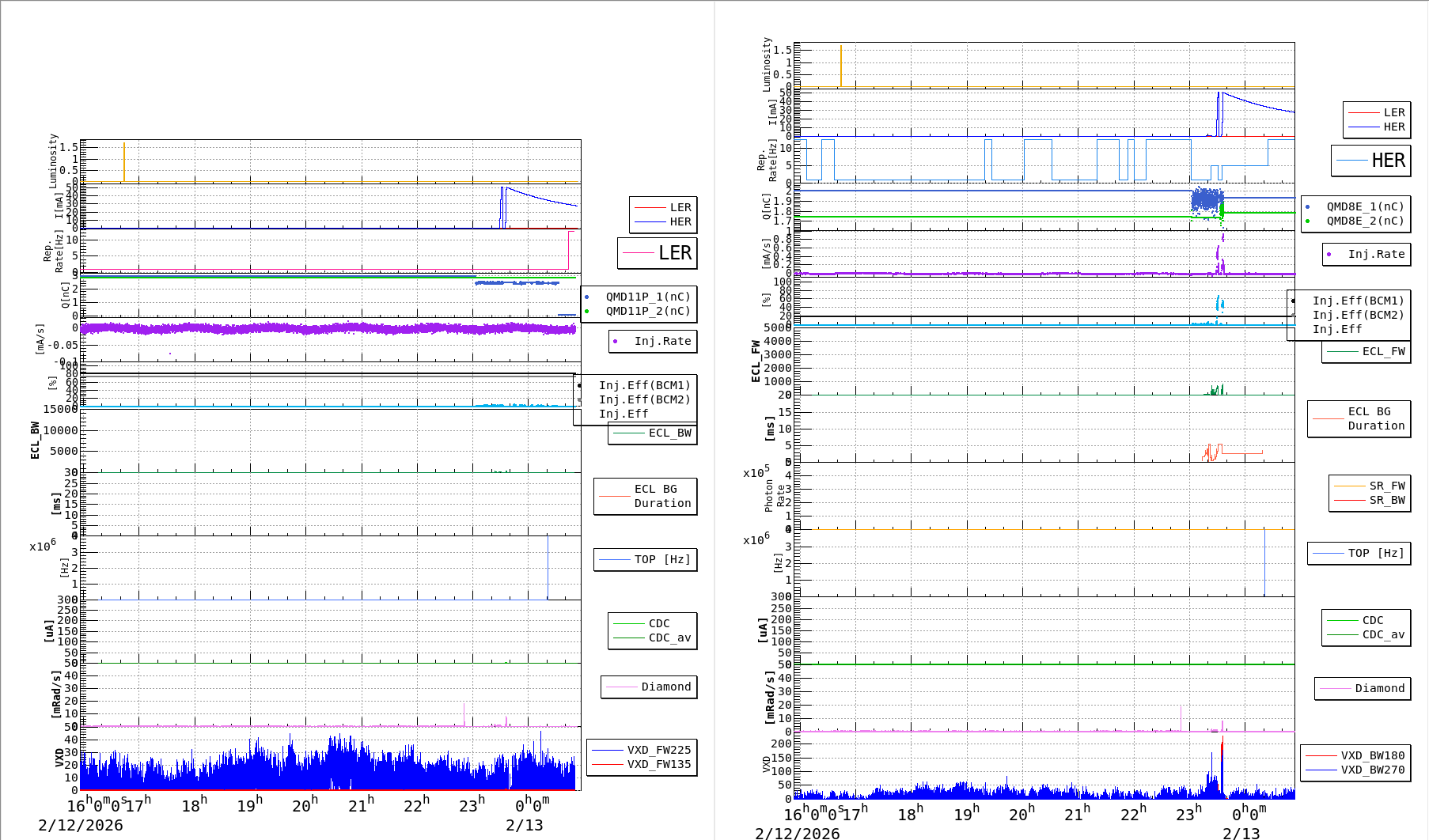Screen dimensions: 1429x840
Task: Click the red SR_BW legend line
Action: [x=1350, y=501]
